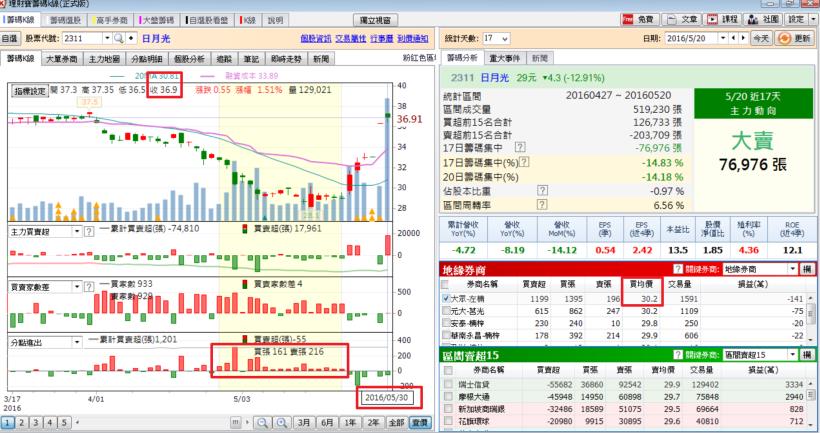820x433 pixels.
Task: Open the stock code 2311 dropdown
Action: coord(107,38)
